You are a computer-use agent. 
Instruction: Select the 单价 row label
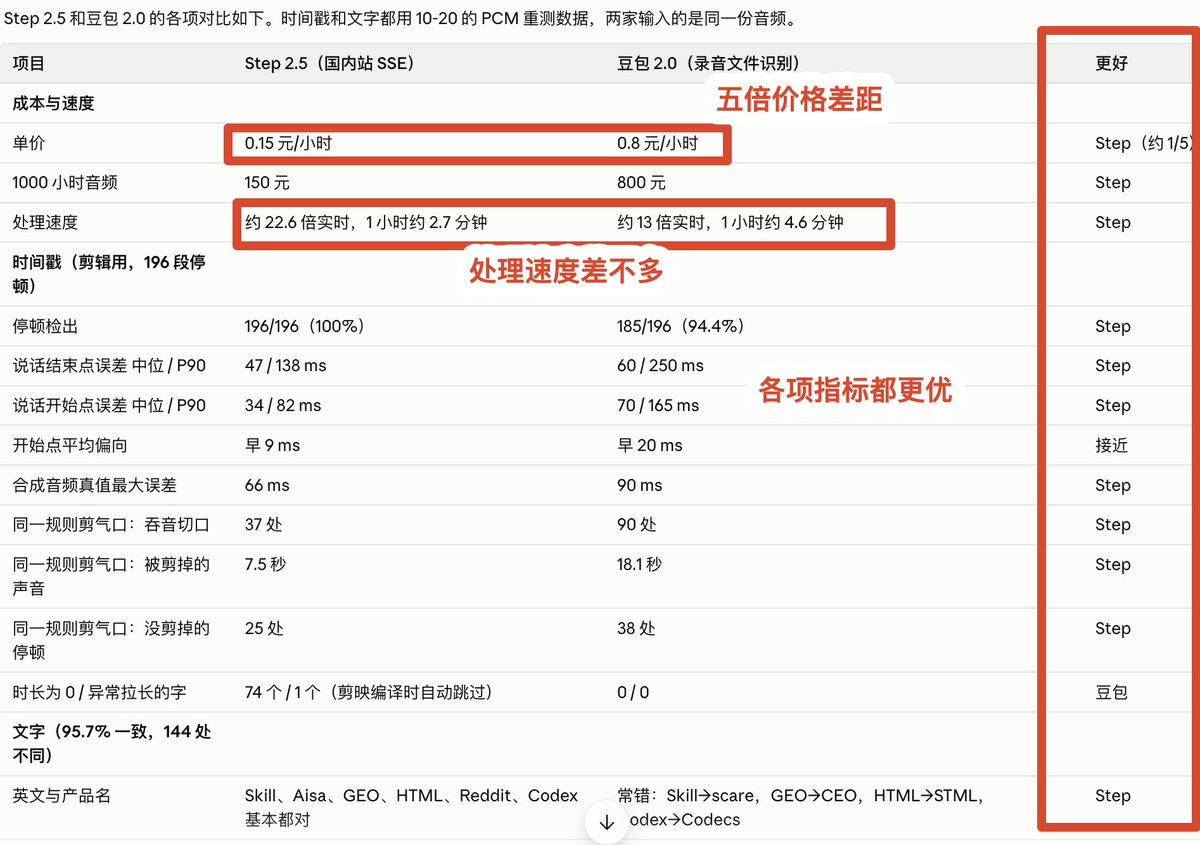tap(29, 143)
